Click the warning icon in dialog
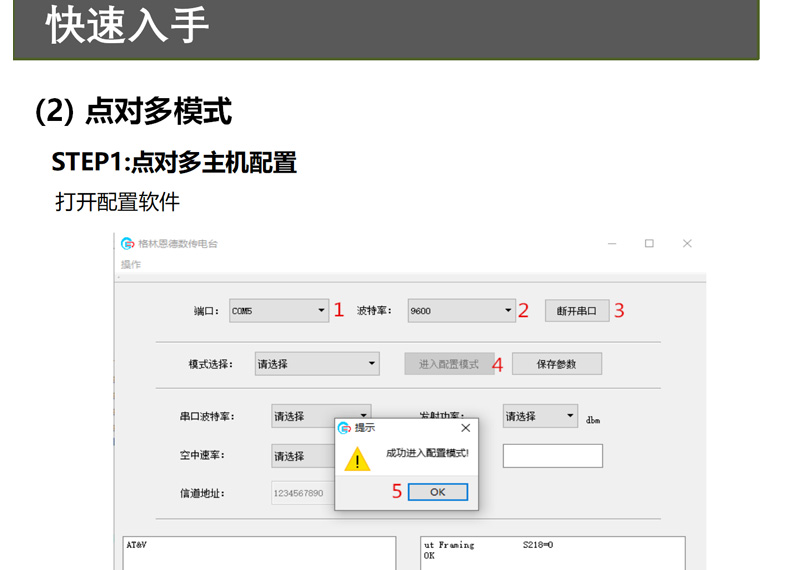This screenshot has height=570, width=790. click(357, 459)
